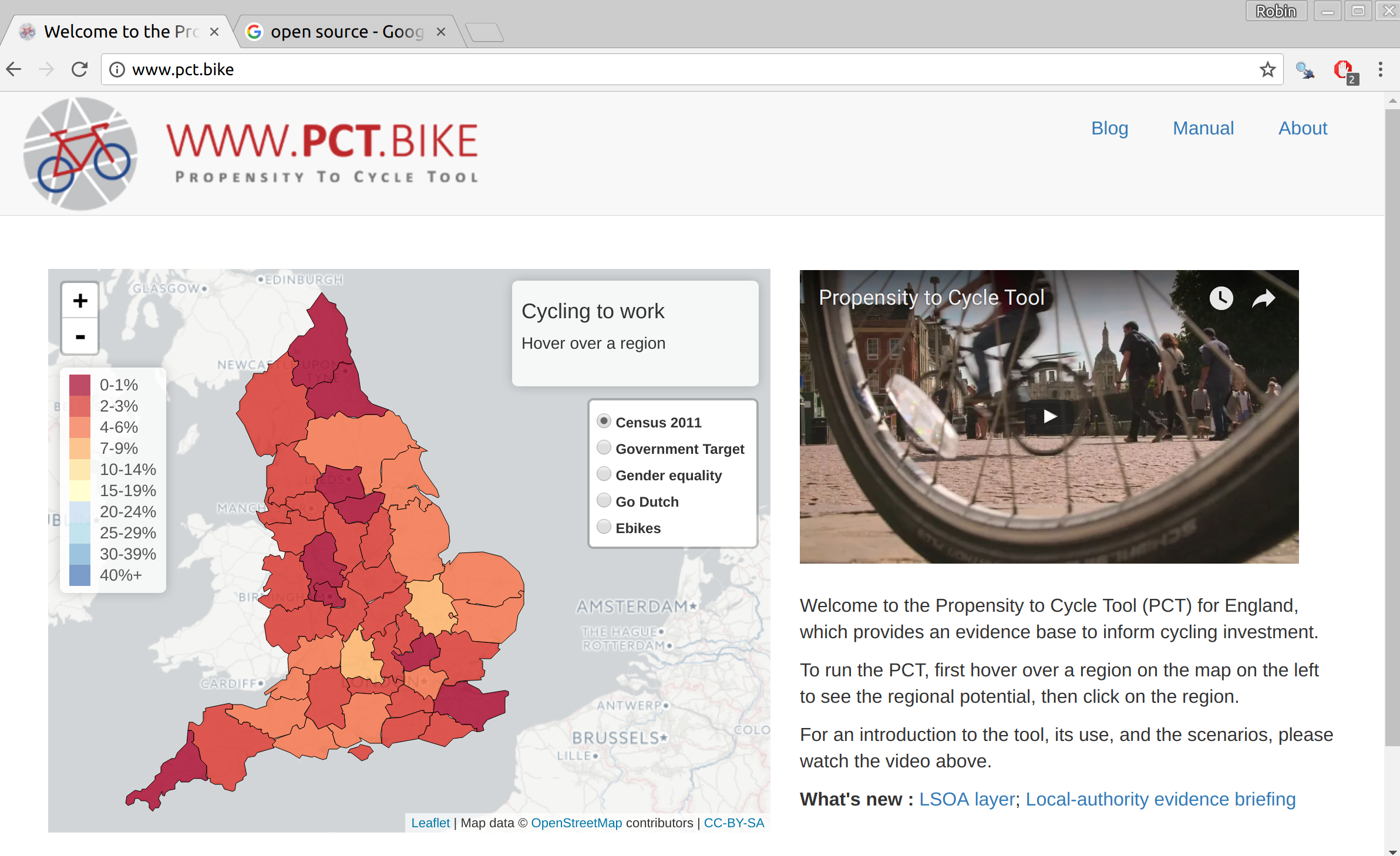Select the Go Dutch scenario
Viewport: 1400px width, 856px height.
pos(604,501)
